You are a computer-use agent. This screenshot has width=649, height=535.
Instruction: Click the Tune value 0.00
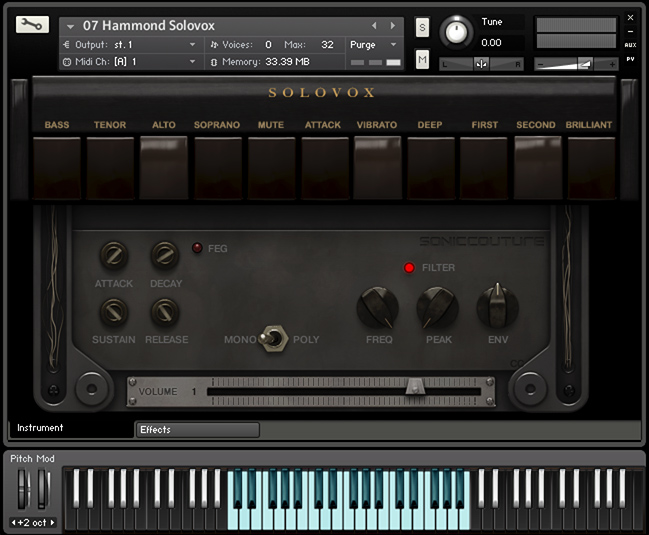pos(491,43)
